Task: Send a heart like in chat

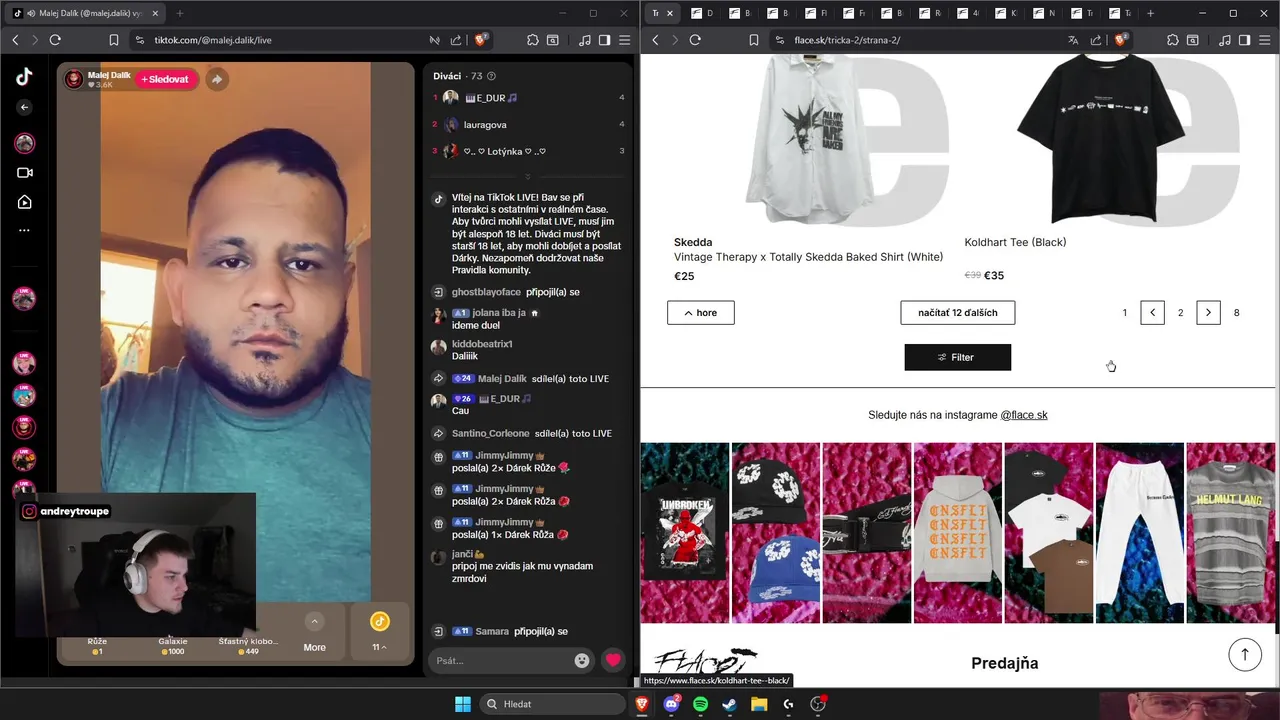Action: coord(613,660)
